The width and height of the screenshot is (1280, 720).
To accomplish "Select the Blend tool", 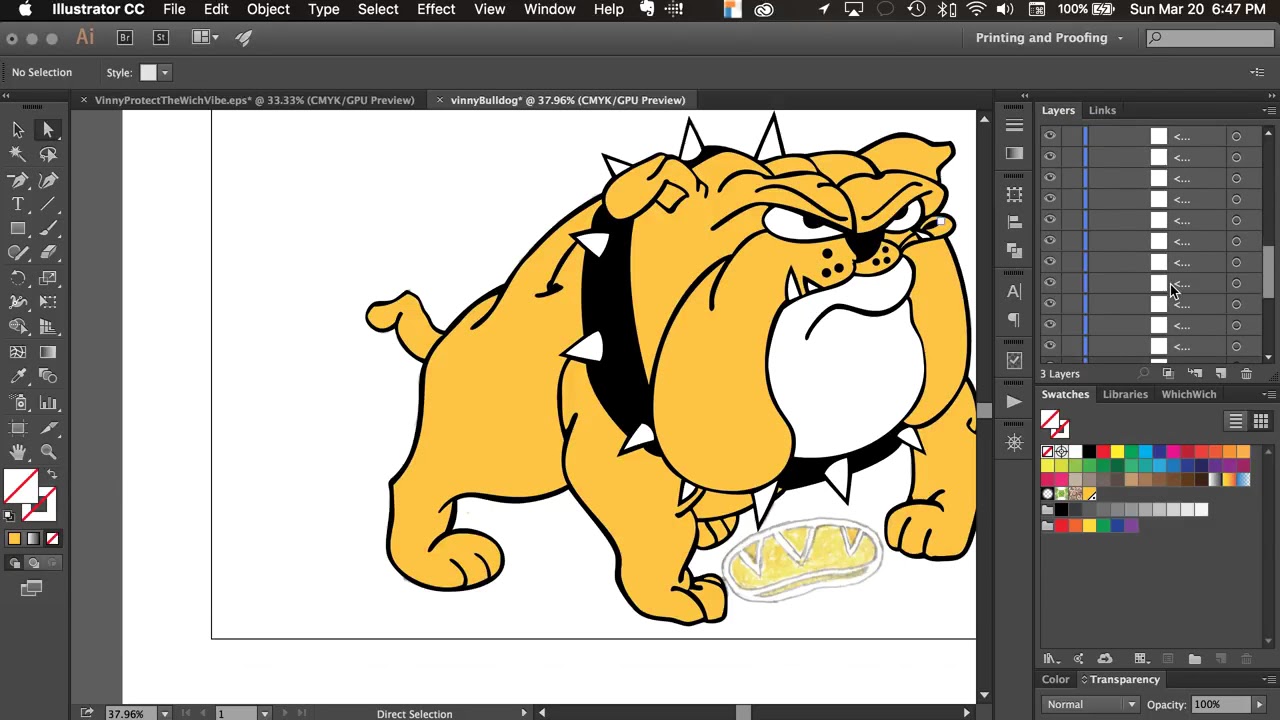I will point(48,376).
